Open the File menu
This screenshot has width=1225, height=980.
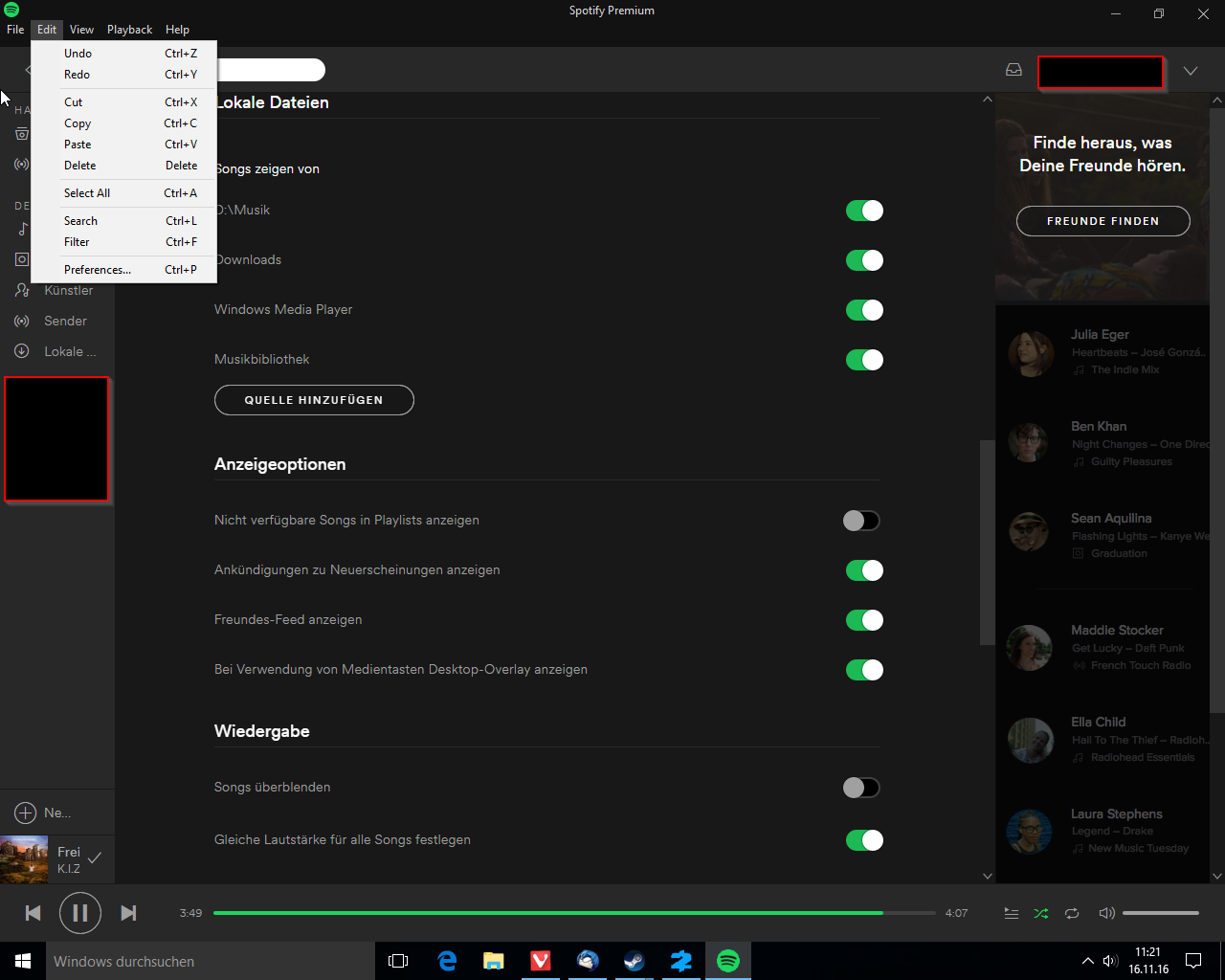(x=15, y=30)
